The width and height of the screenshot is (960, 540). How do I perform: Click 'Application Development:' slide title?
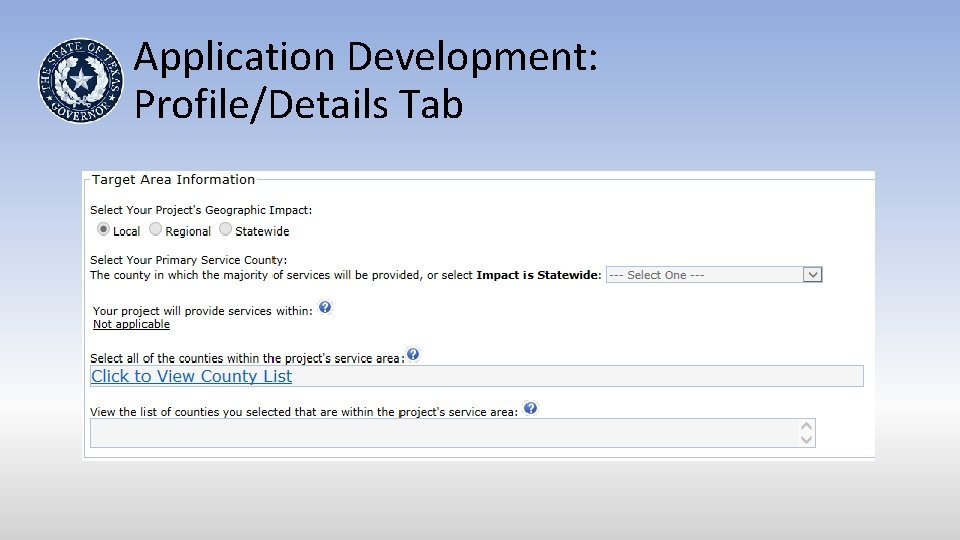[x=366, y=57]
